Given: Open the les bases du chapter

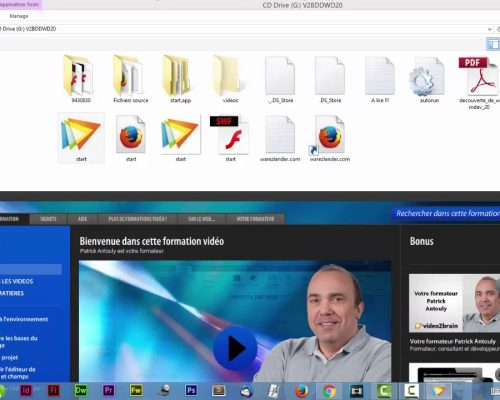Looking at the screenshot, I should point(19,341).
